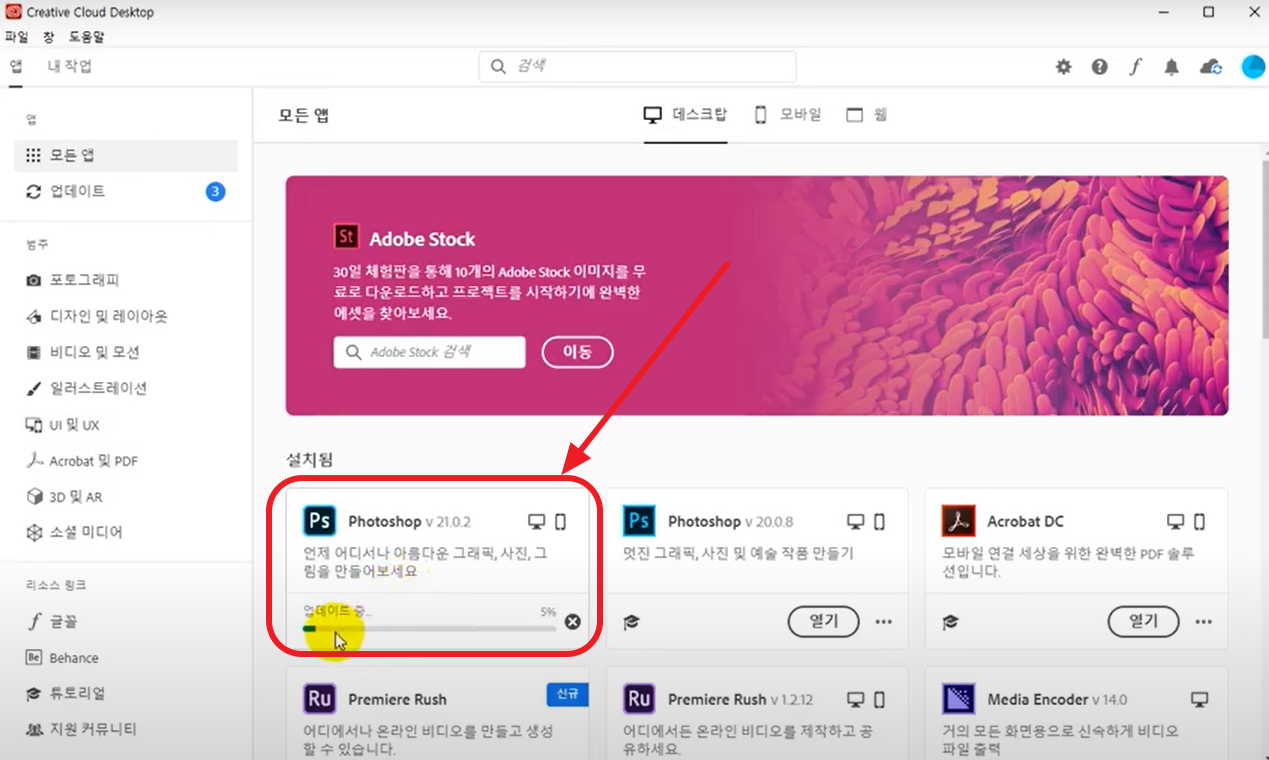Open the 도움말 menu
The width and height of the screenshot is (1269, 760).
point(86,37)
